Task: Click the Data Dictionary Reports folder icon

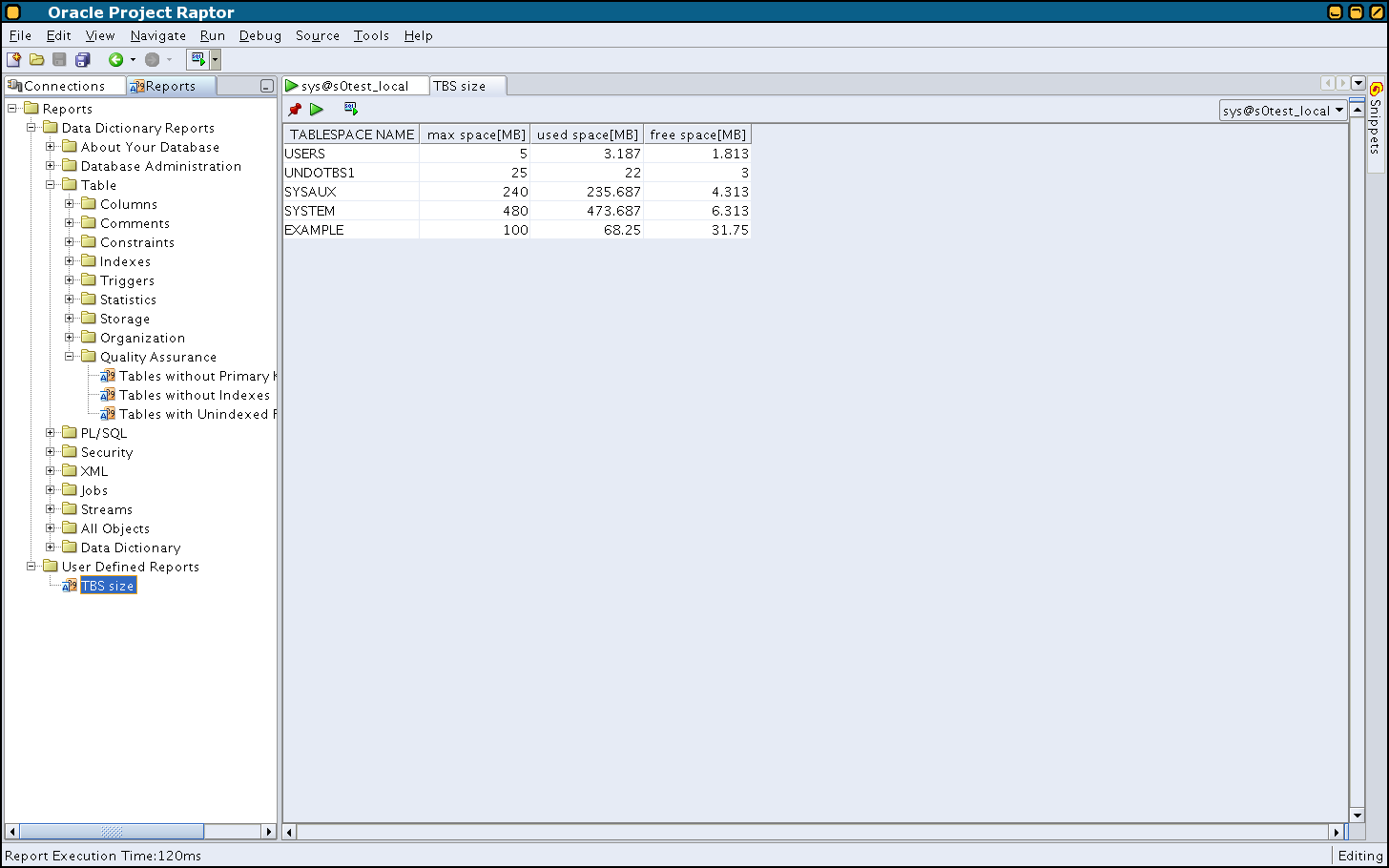Action: pyautogui.click(x=51, y=127)
